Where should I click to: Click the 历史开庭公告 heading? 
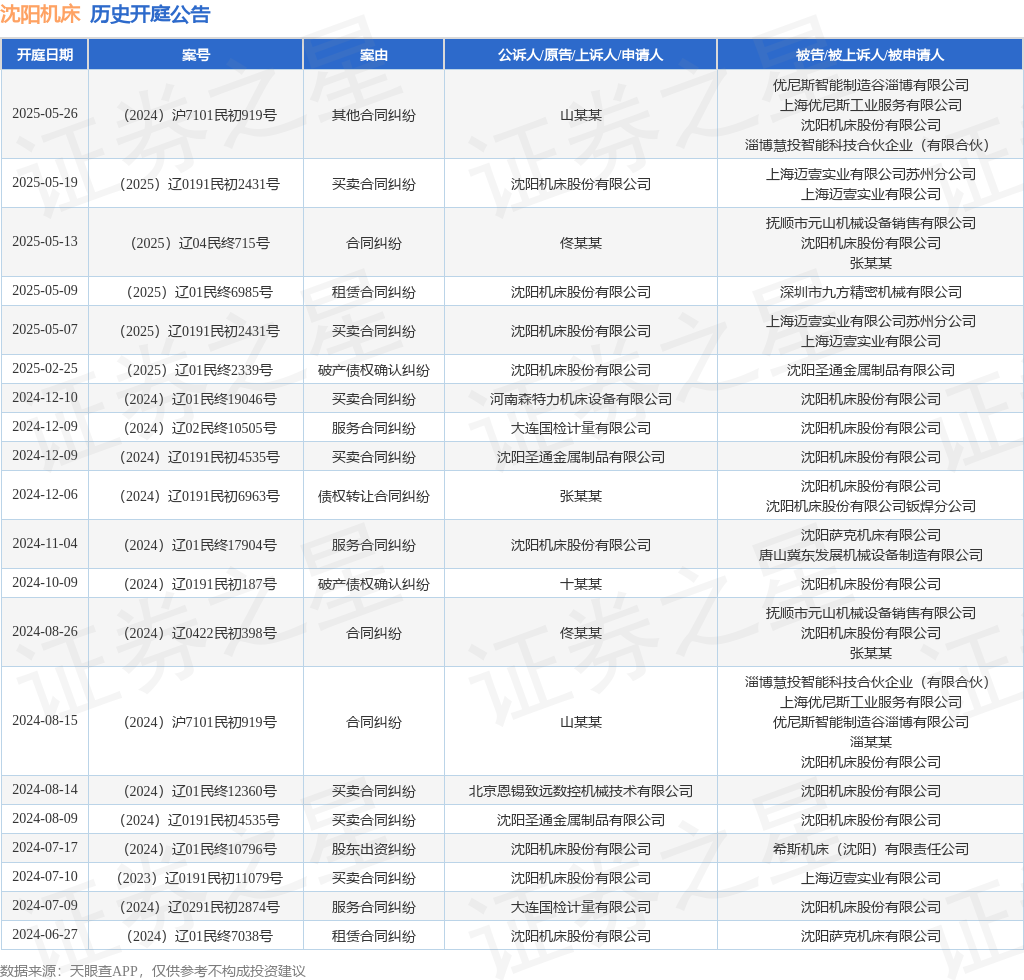click(x=150, y=14)
